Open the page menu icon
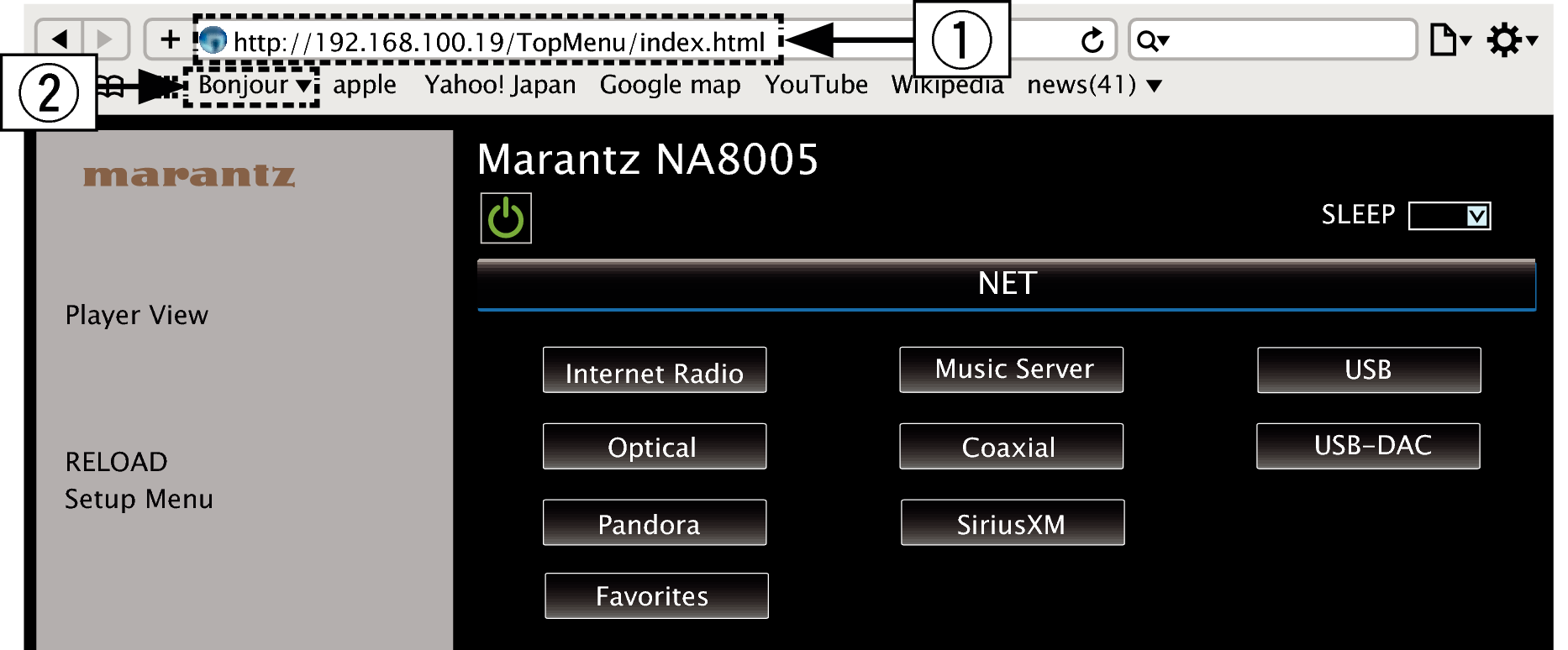Image resolution: width=1568 pixels, height=650 pixels. [x=1450, y=39]
